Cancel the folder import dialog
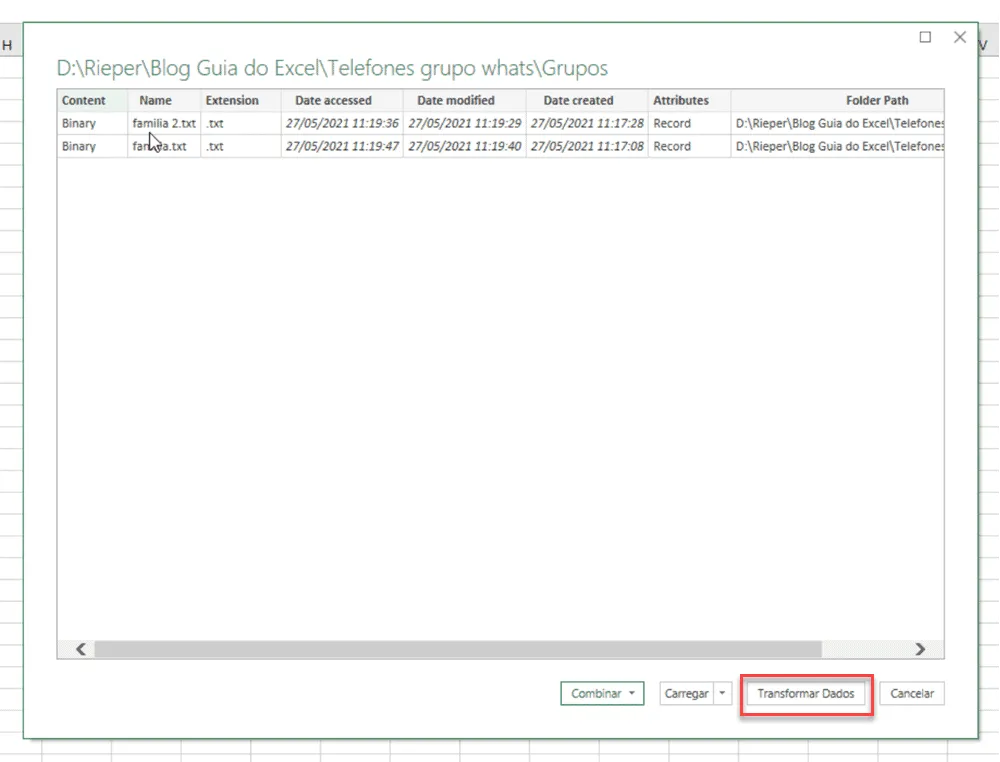 [911, 693]
